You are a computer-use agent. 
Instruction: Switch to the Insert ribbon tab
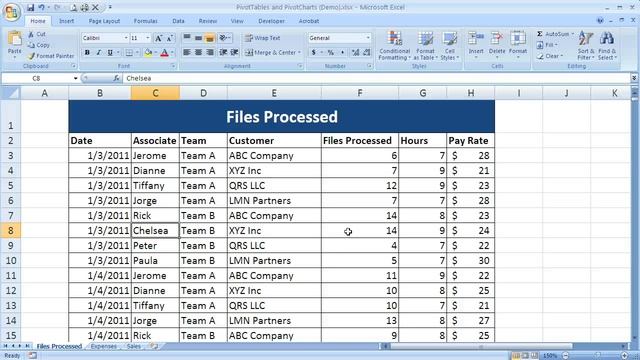[67, 21]
